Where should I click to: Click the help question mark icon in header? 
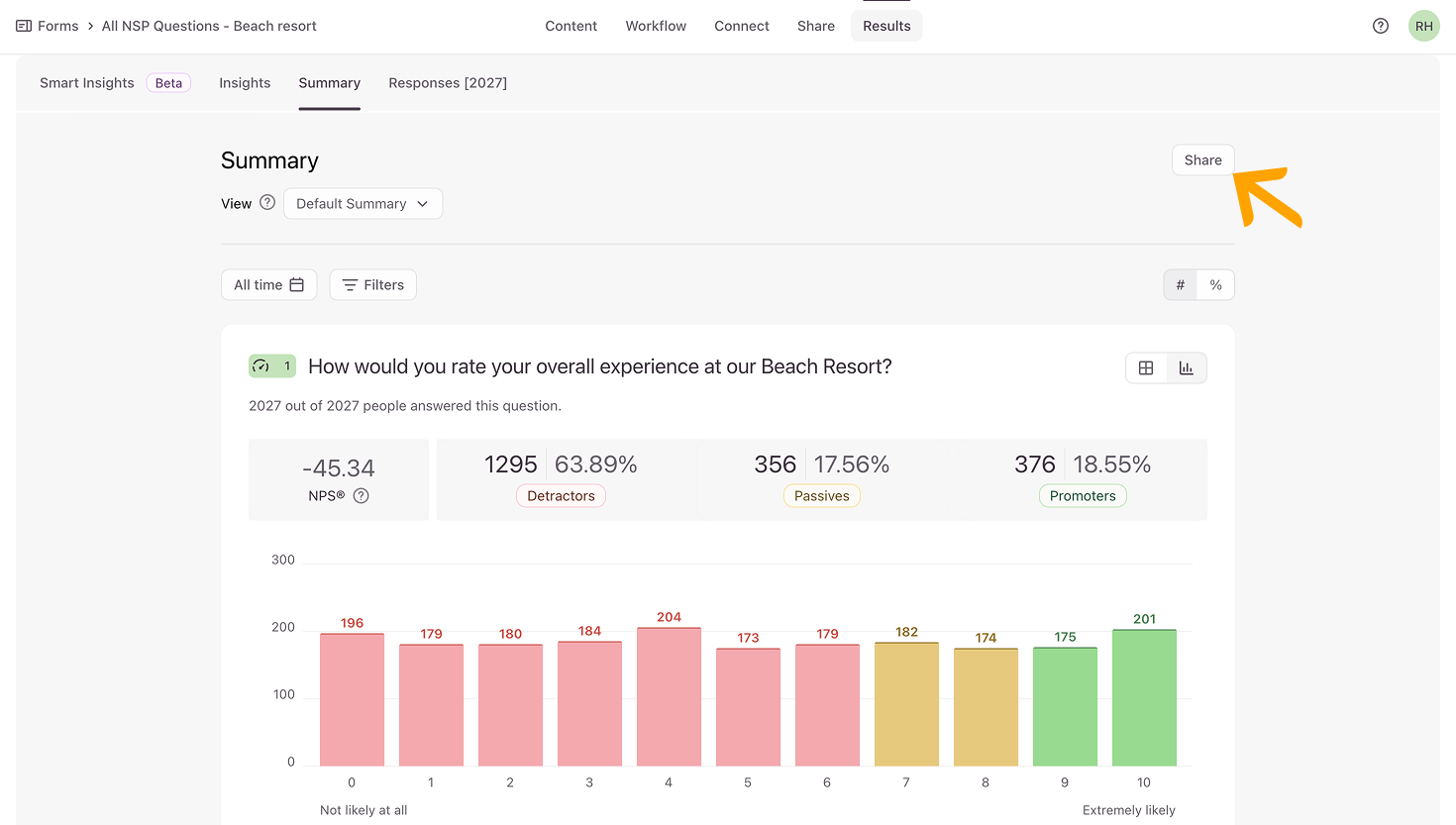point(1380,26)
